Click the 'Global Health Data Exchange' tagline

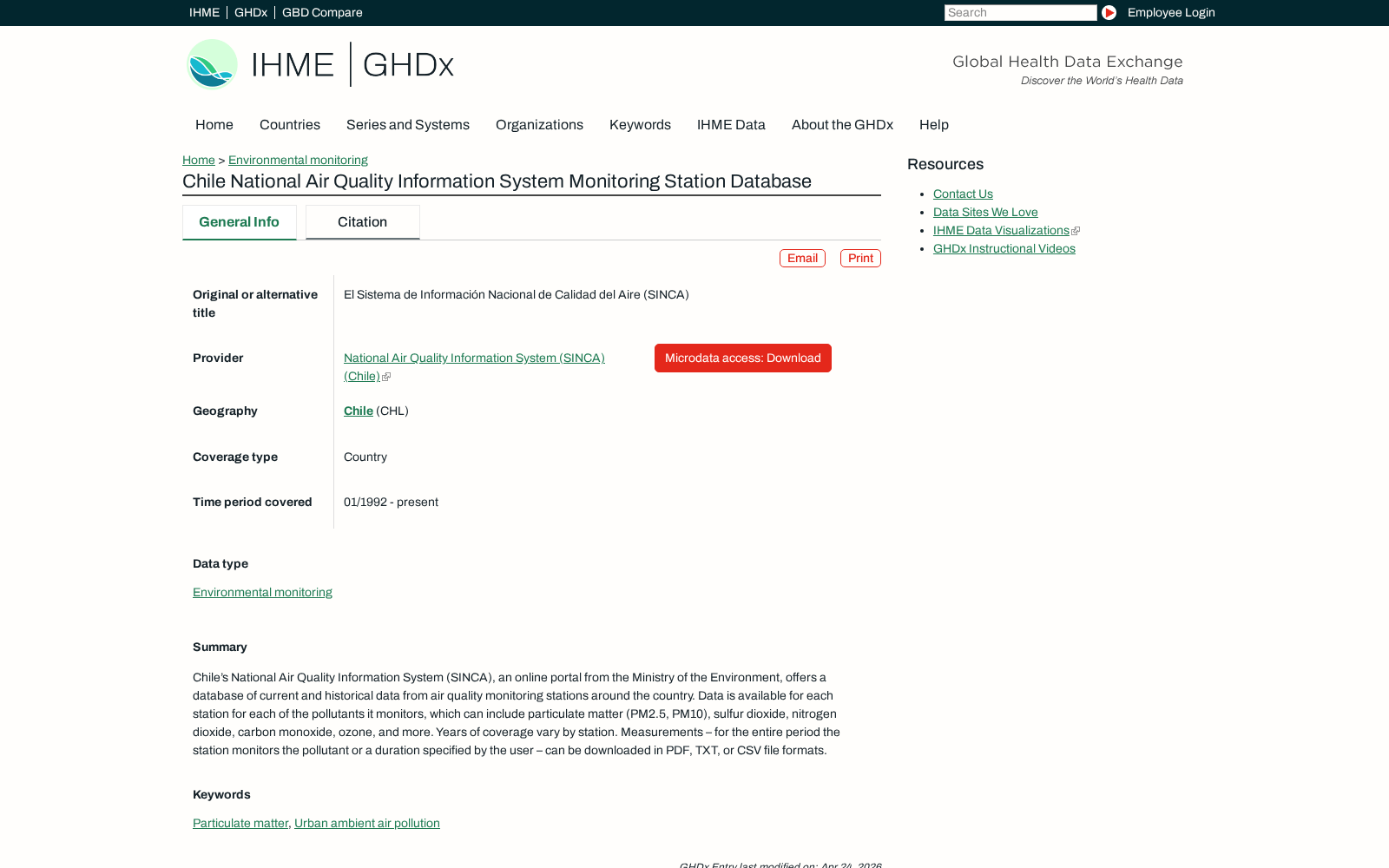(x=1068, y=62)
